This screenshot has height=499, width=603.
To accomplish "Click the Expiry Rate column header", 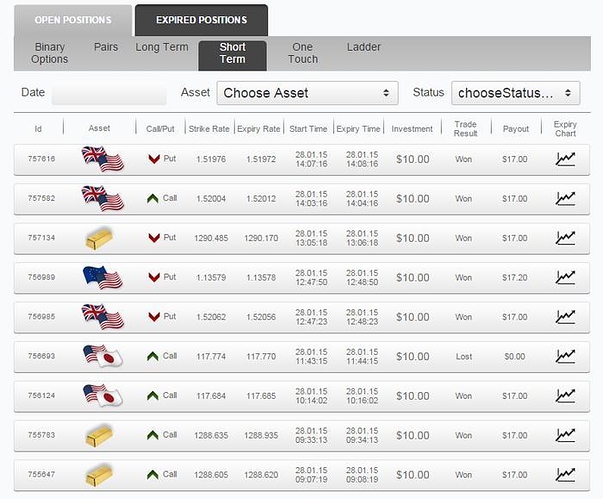I will pos(258,129).
